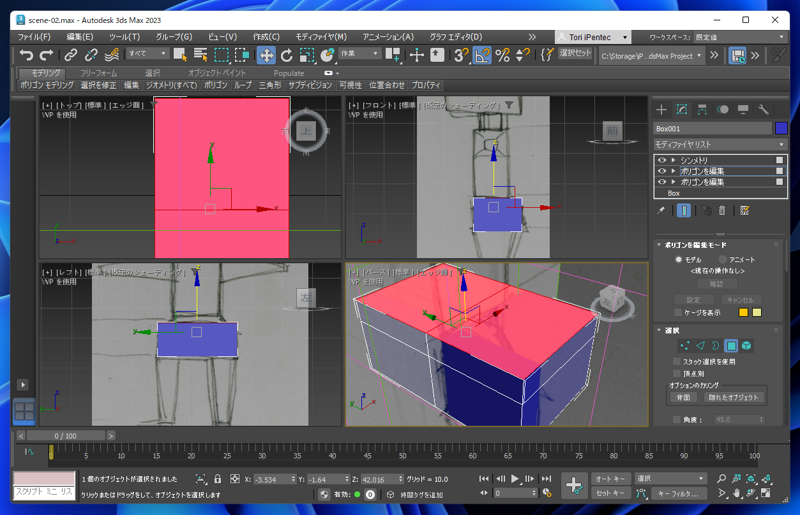Click the pale yellow cage color swatch
Screen dimensions: 800x515
[x=757, y=312]
